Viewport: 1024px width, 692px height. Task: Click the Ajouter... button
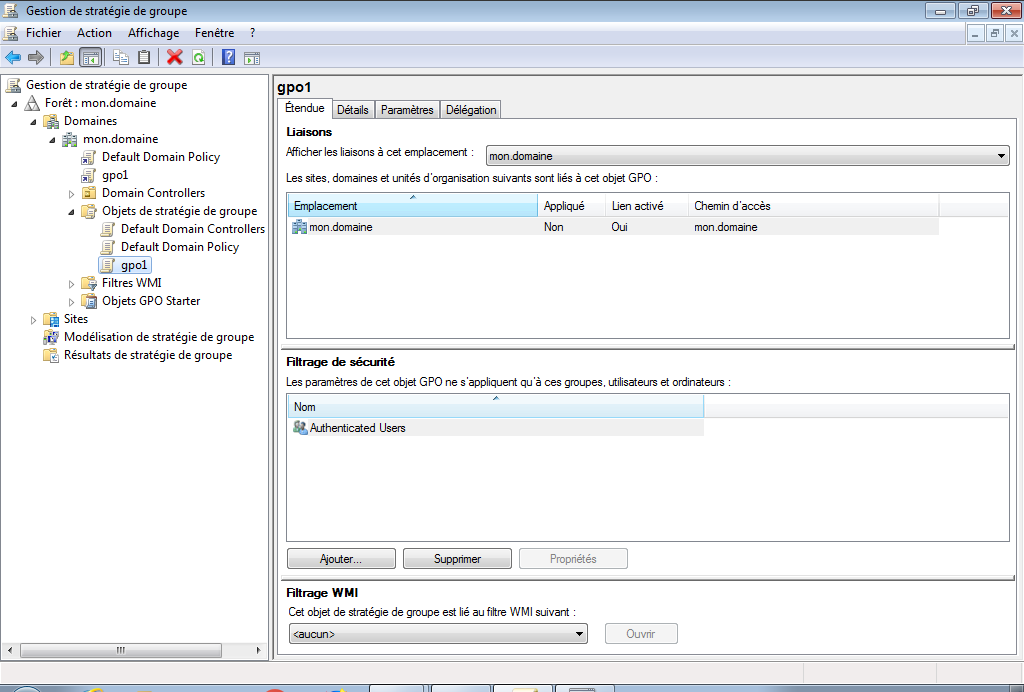coord(341,559)
